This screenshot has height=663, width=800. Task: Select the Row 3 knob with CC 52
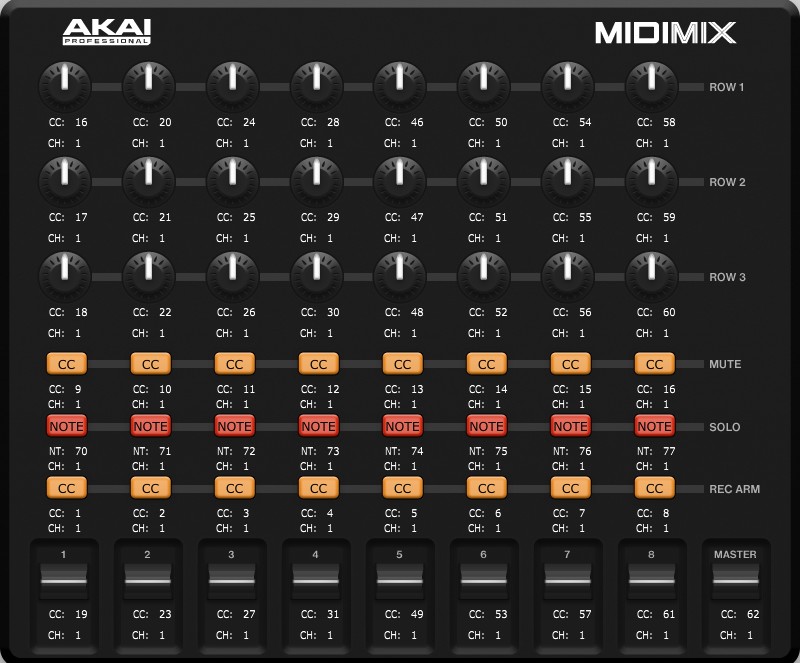coord(485,276)
